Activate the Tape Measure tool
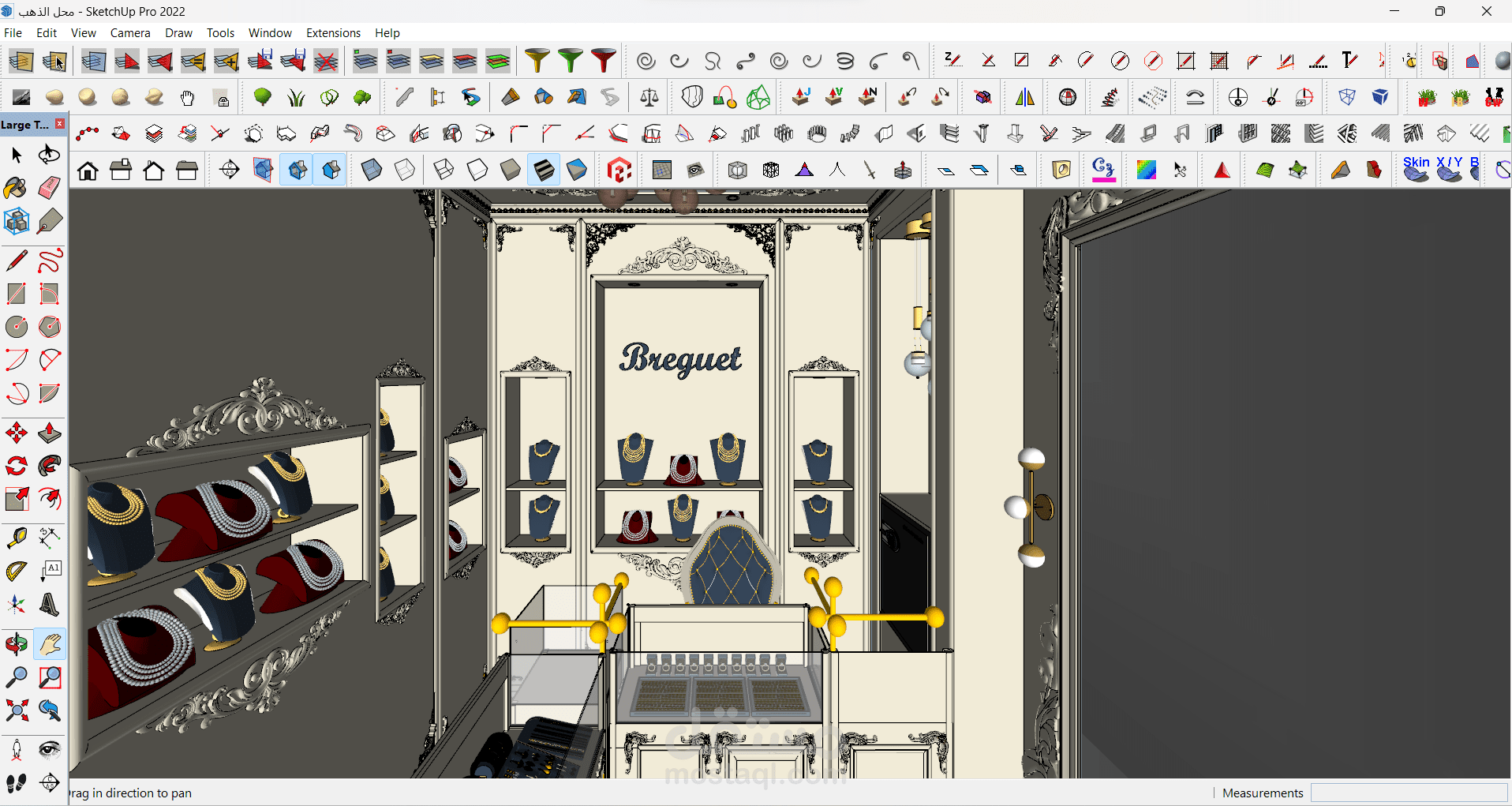The width and height of the screenshot is (1512, 806). pyautogui.click(x=16, y=538)
